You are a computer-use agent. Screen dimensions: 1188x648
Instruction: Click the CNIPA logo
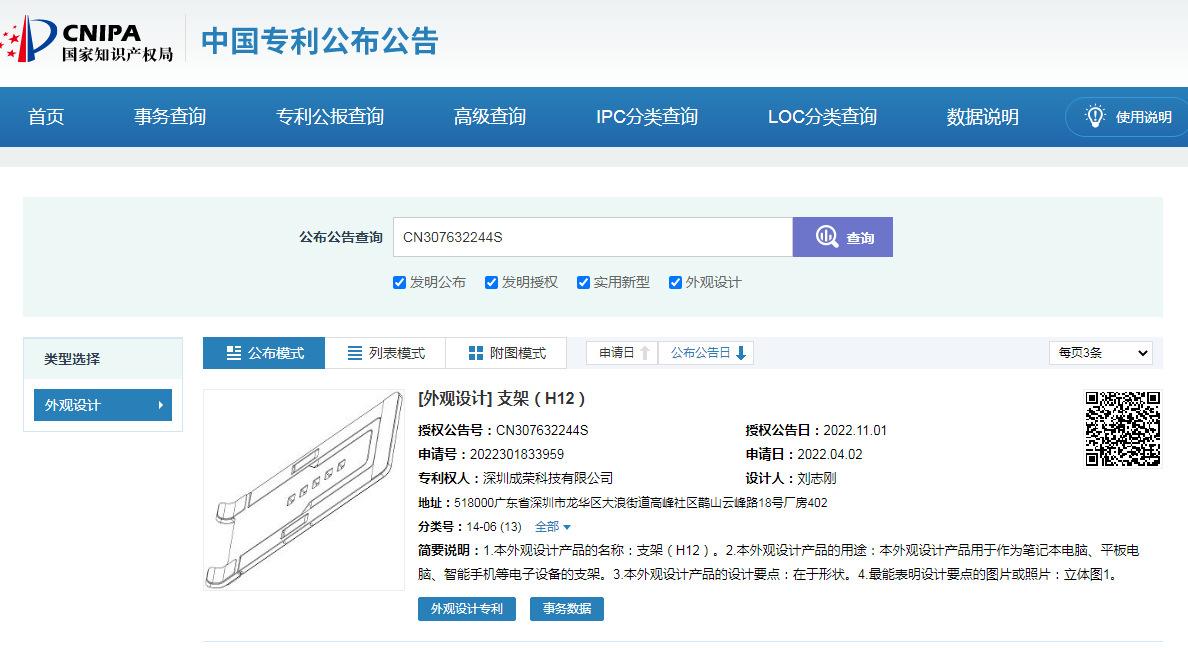[87, 40]
